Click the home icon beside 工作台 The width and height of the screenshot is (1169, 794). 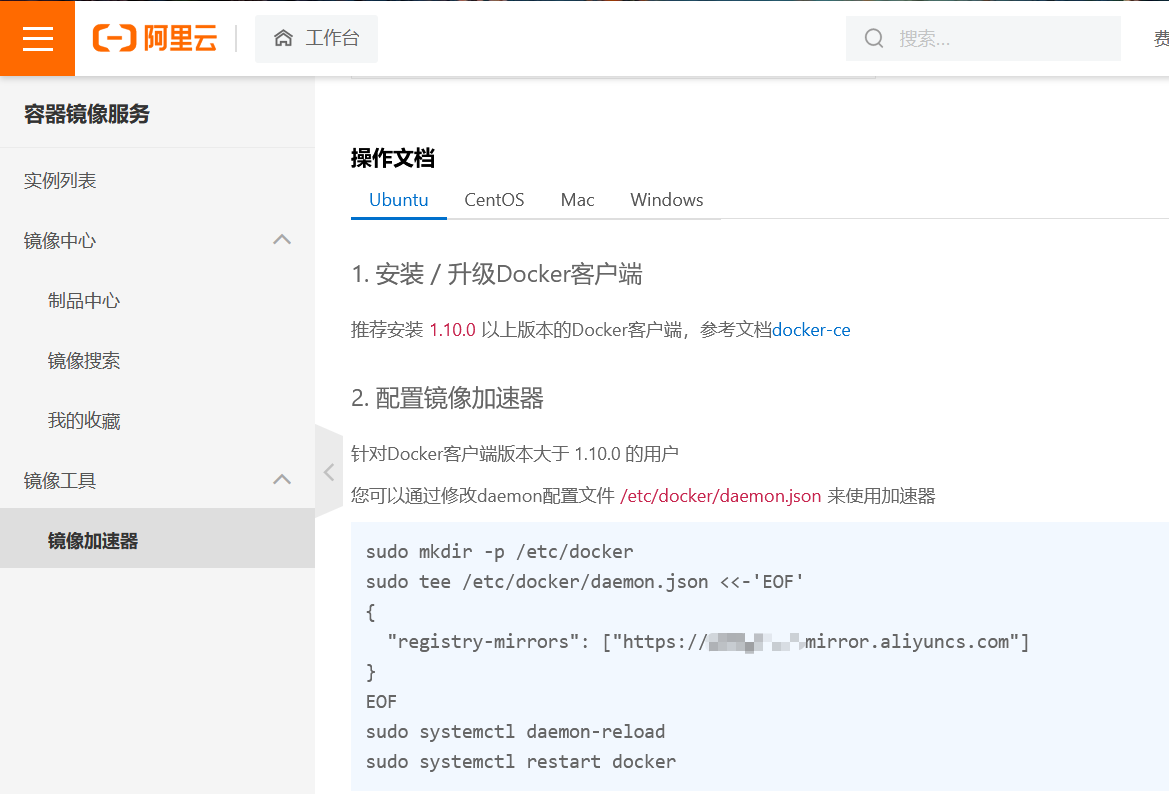pos(283,38)
